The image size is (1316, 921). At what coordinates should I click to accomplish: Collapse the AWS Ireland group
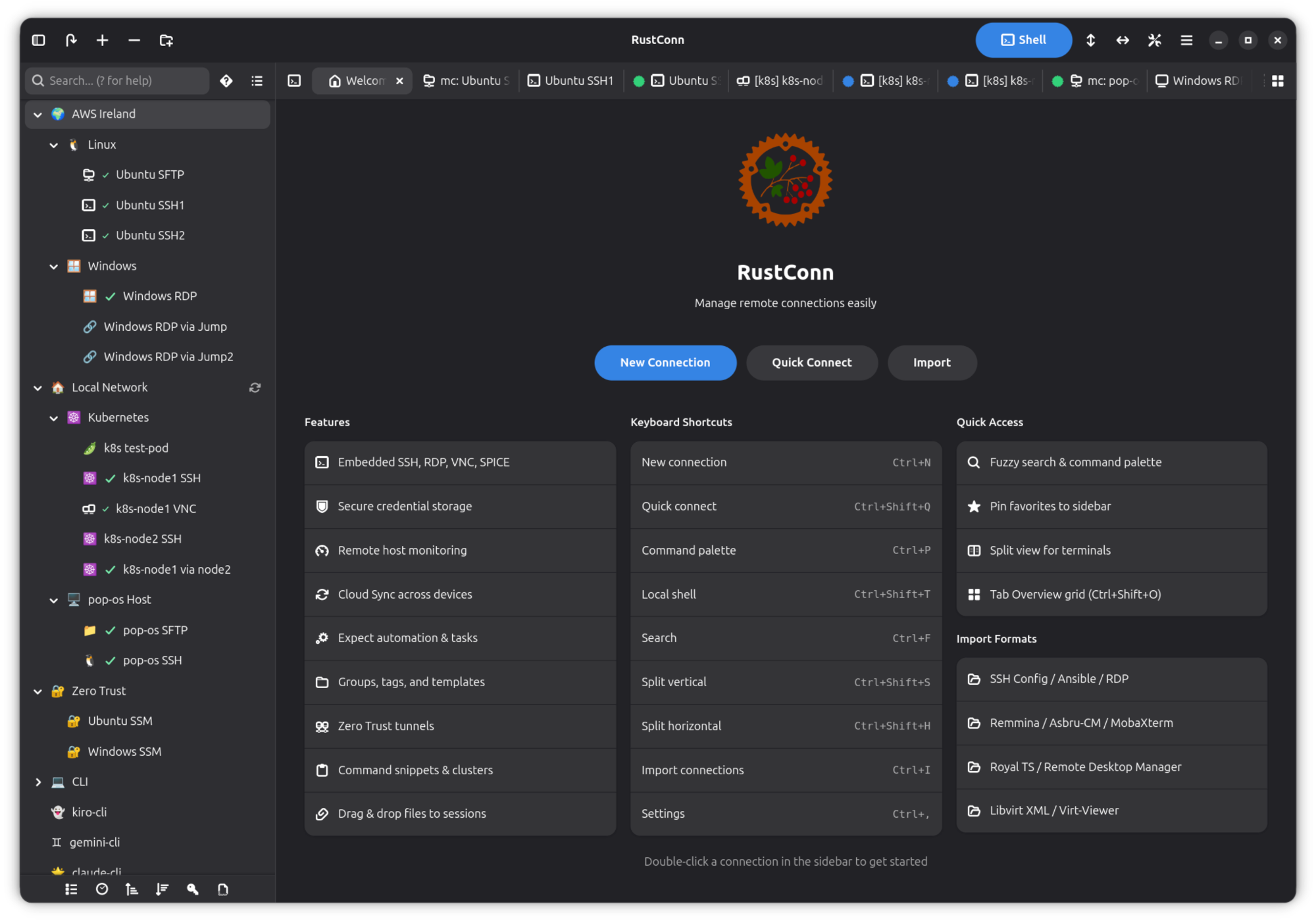click(38, 114)
